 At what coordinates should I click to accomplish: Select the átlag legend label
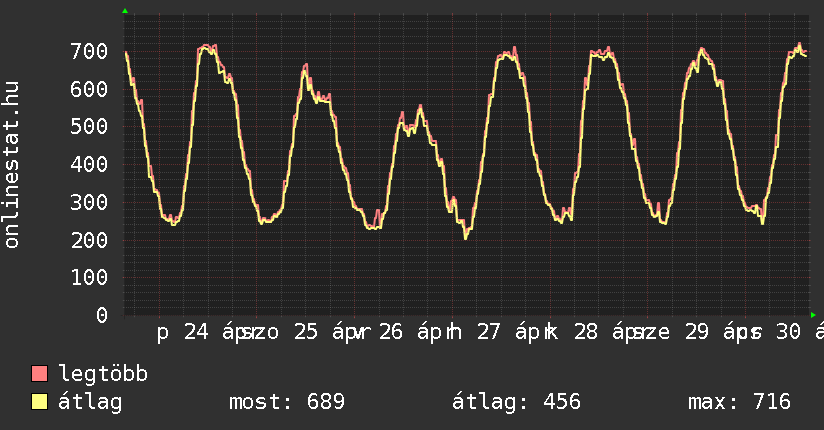[90, 403]
